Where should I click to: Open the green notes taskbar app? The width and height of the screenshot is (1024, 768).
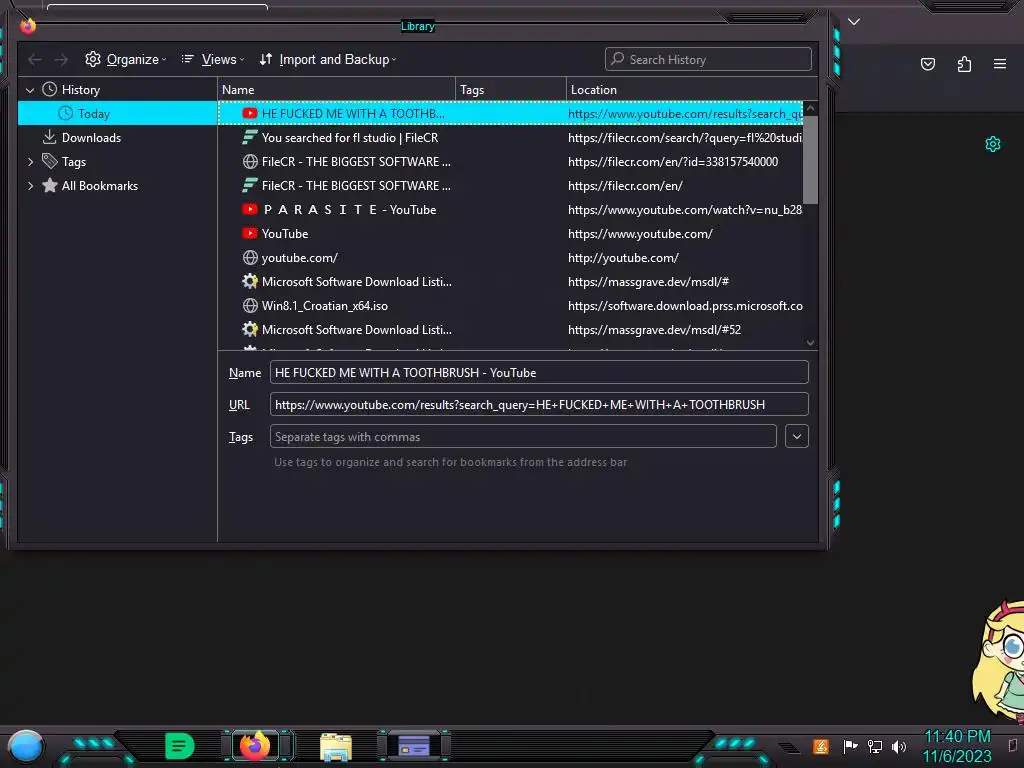(x=179, y=746)
